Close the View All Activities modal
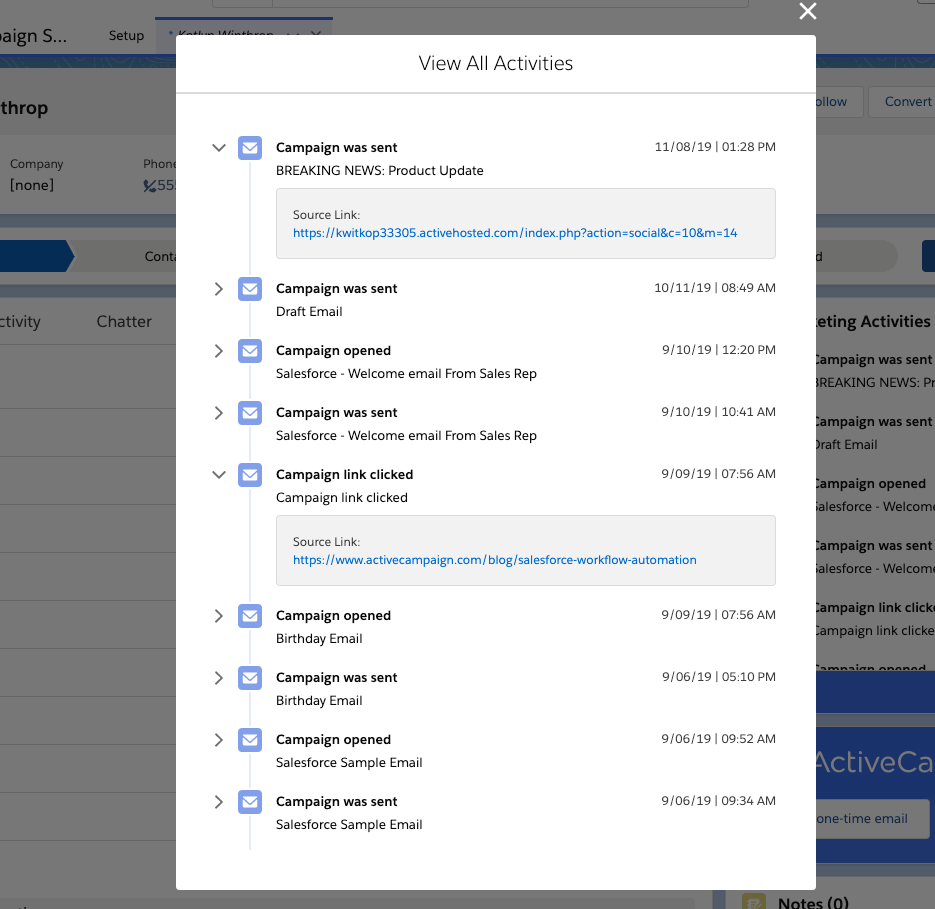The image size is (935, 909). (x=807, y=11)
